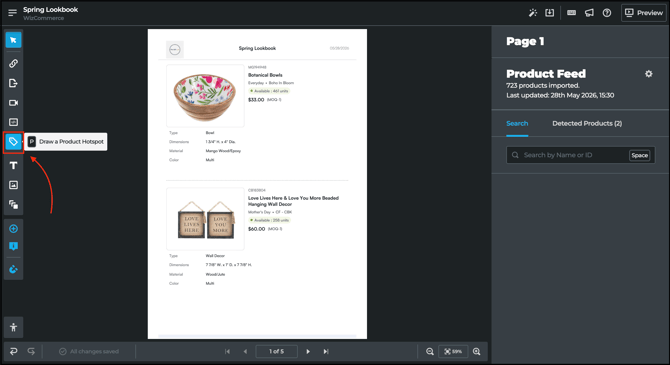Select the pointer selection tool
Image resolution: width=670 pixels, height=365 pixels.
13,40
